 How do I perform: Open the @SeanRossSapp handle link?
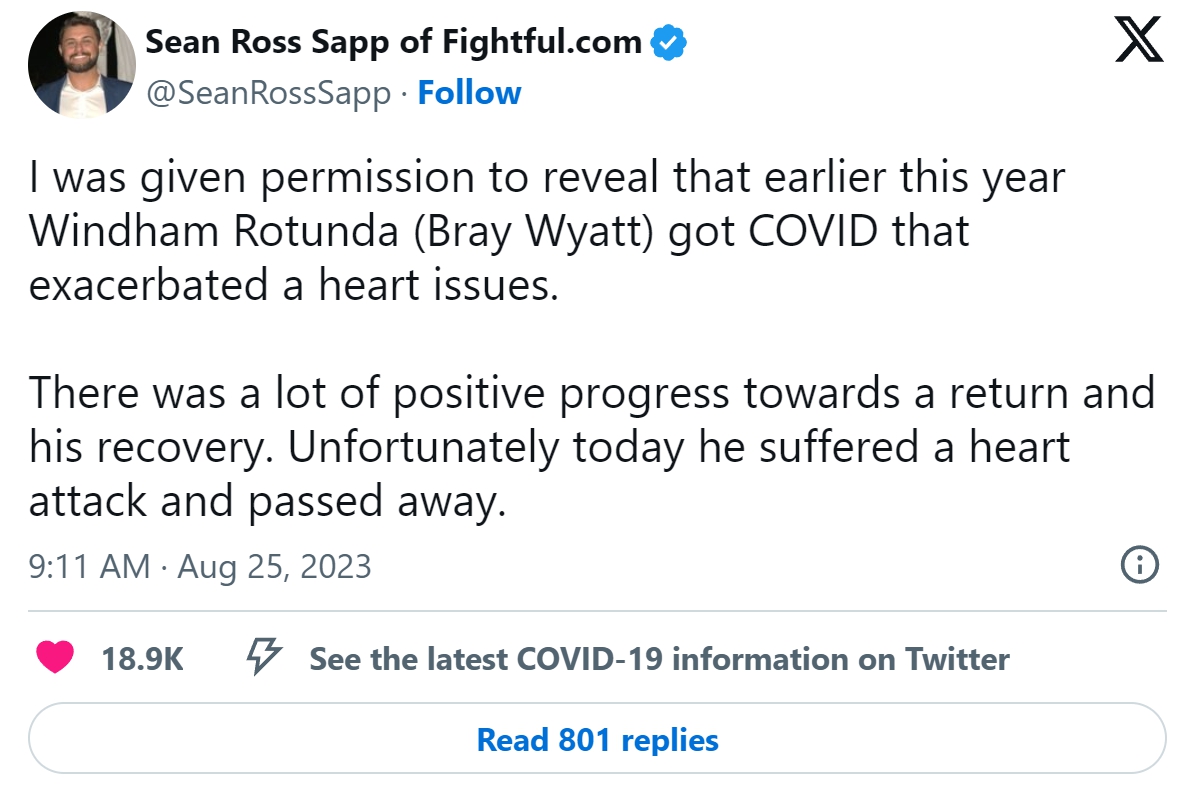[269, 93]
